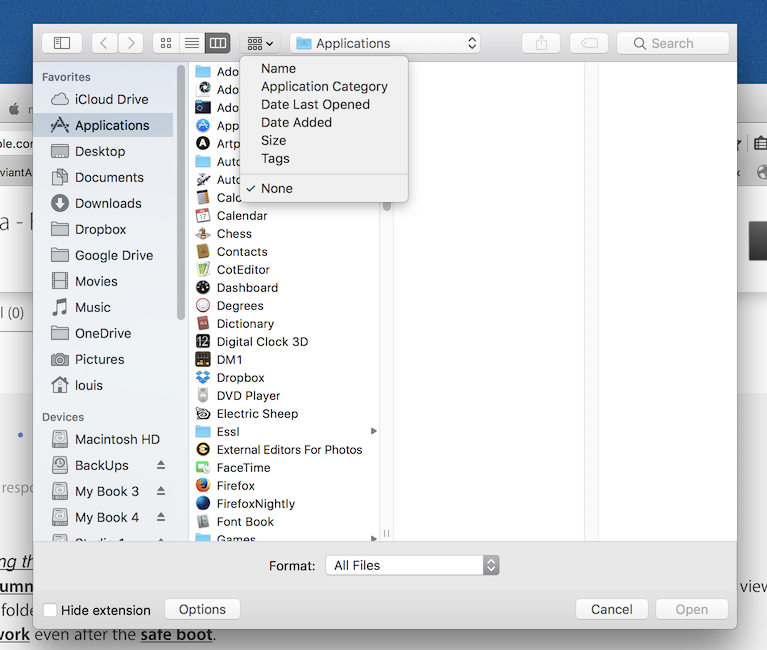This screenshot has width=767, height=650.
Task: Open Downloads in the sidebar
Action: (x=103, y=203)
